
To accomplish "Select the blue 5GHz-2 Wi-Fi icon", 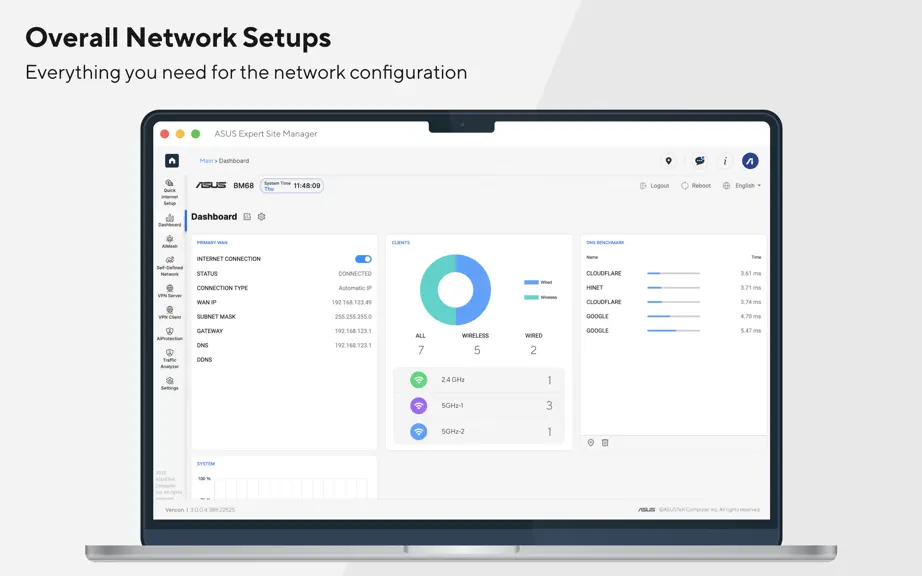I will point(419,431).
